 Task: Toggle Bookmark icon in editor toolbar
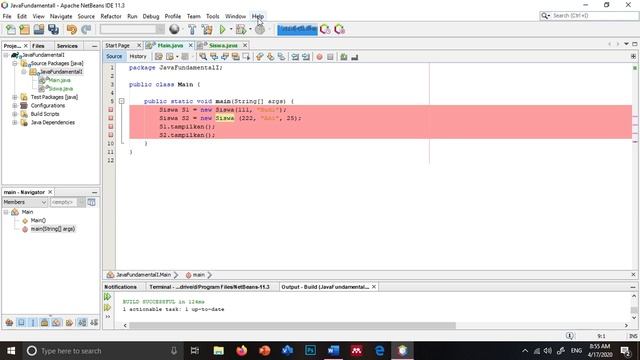(x=281, y=57)
